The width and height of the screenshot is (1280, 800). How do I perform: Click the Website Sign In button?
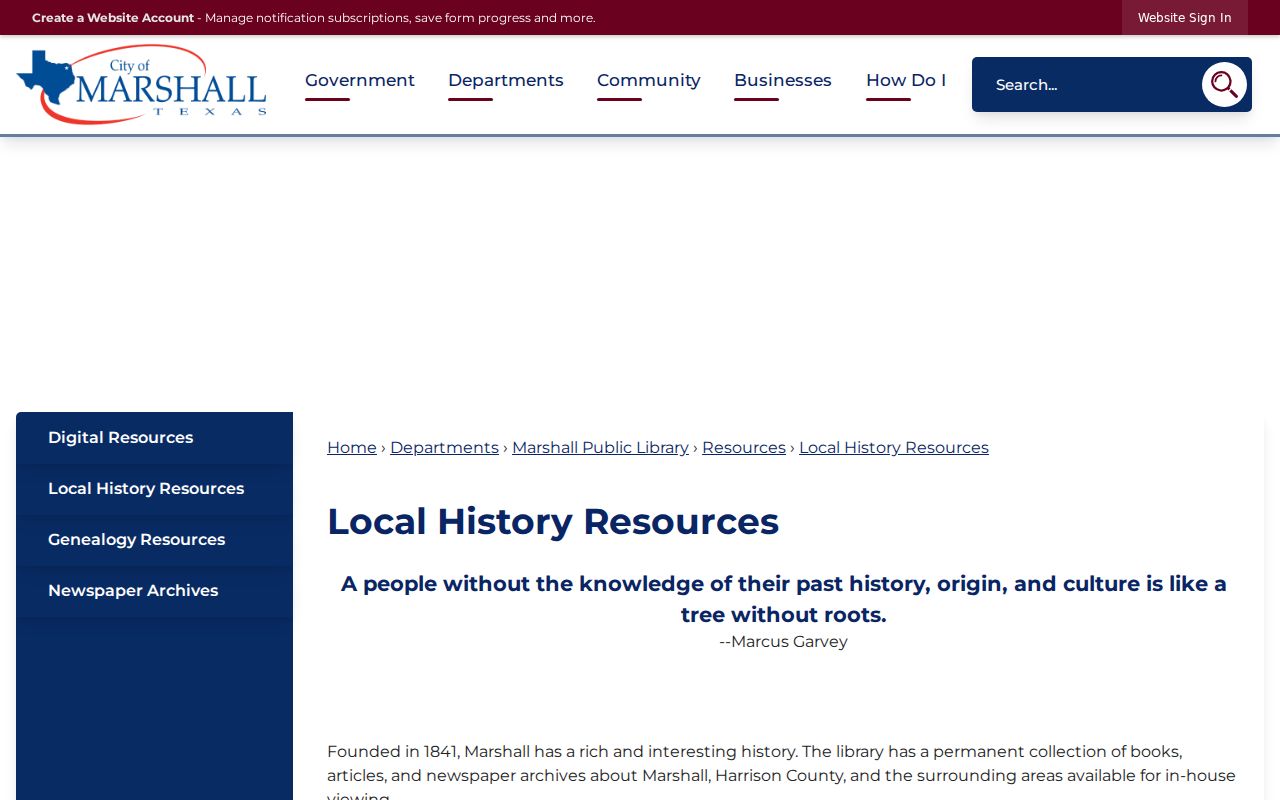(x=1185, y=18)
